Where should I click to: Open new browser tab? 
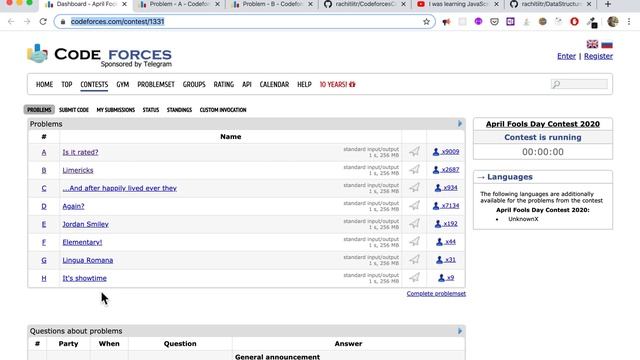pos(608,4)
